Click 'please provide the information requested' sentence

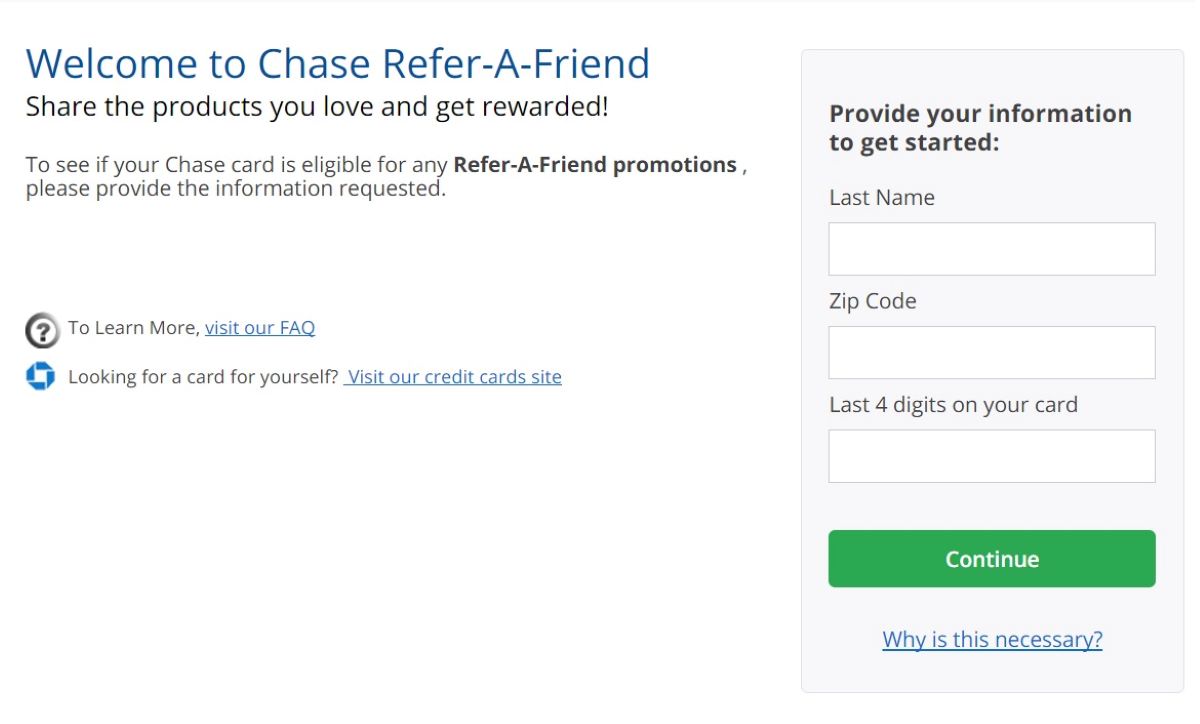[235, 188]
